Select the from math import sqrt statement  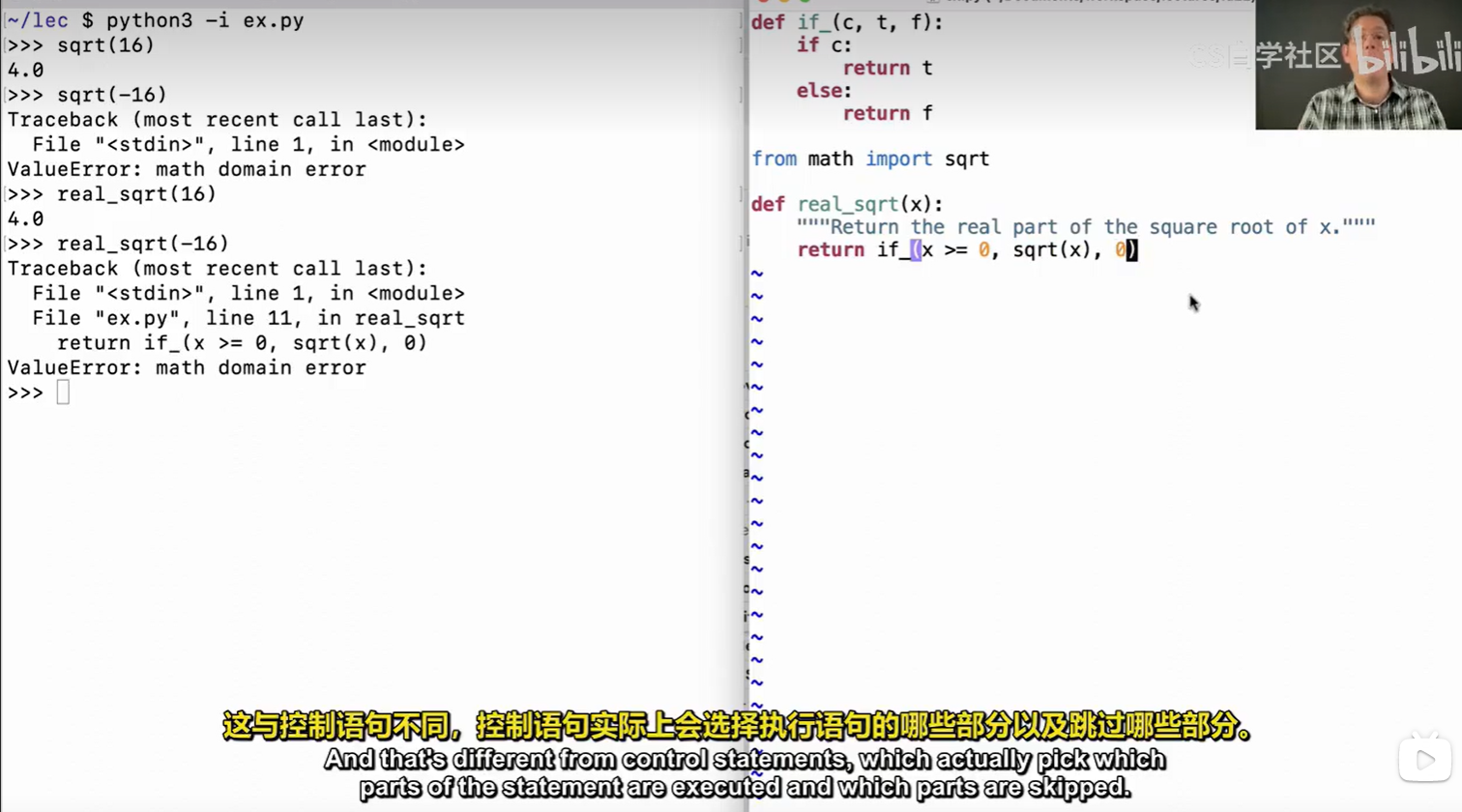pos(870,159)
